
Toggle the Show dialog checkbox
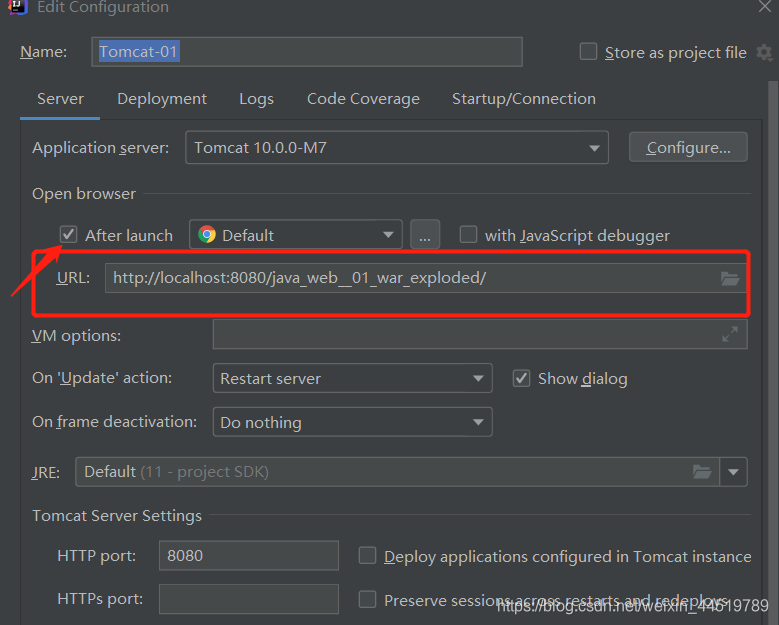[521, 379]
